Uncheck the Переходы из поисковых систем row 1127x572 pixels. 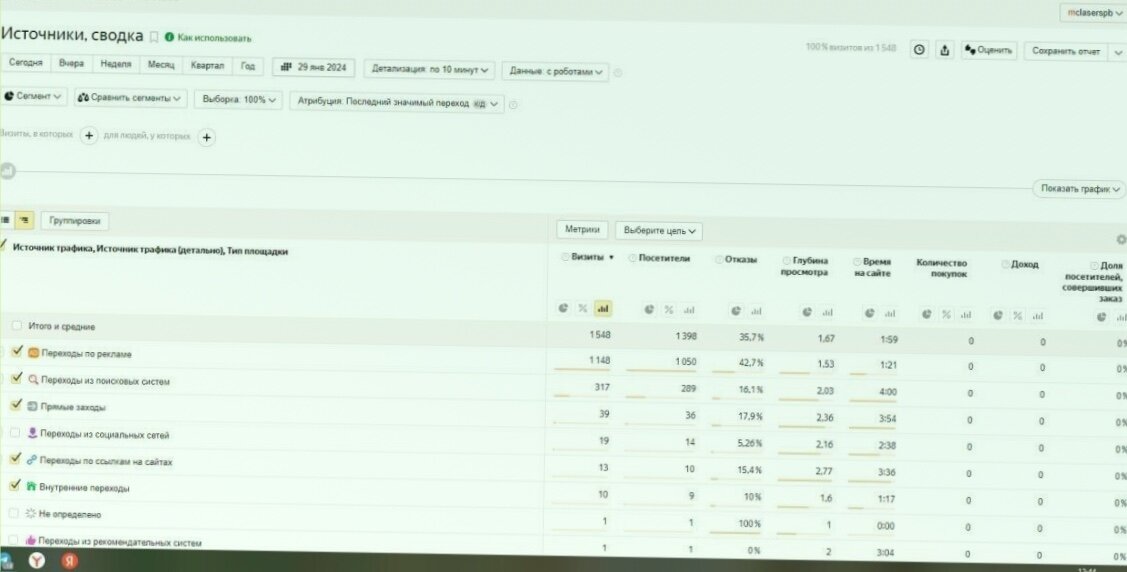pyautogui.click(x=17, y=378)
